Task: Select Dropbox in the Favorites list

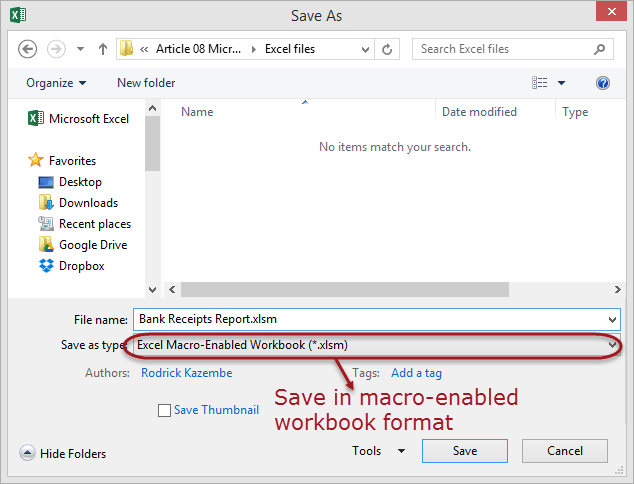Action: (80, 266)
